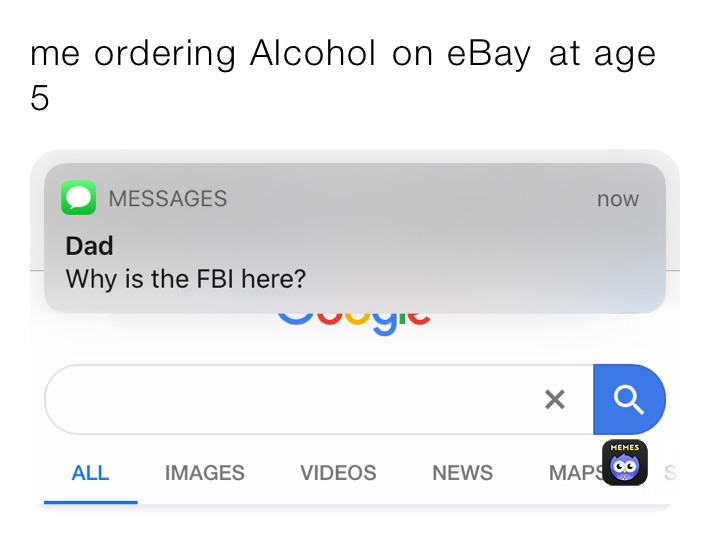
Task: Click the number 5 in the caption
Action: tap(40, 98)
